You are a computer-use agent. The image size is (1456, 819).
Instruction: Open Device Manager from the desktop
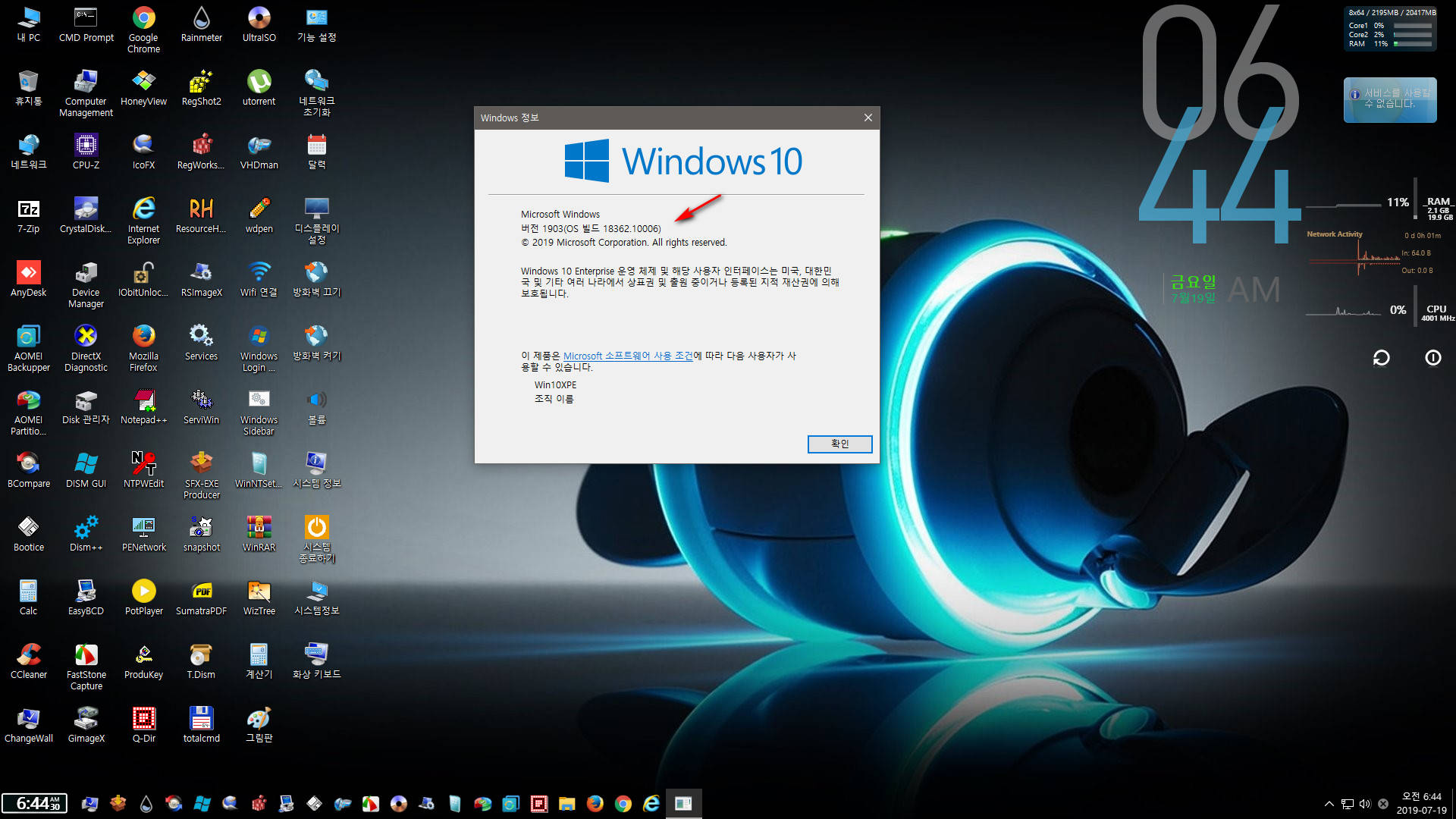coord(86,285)
